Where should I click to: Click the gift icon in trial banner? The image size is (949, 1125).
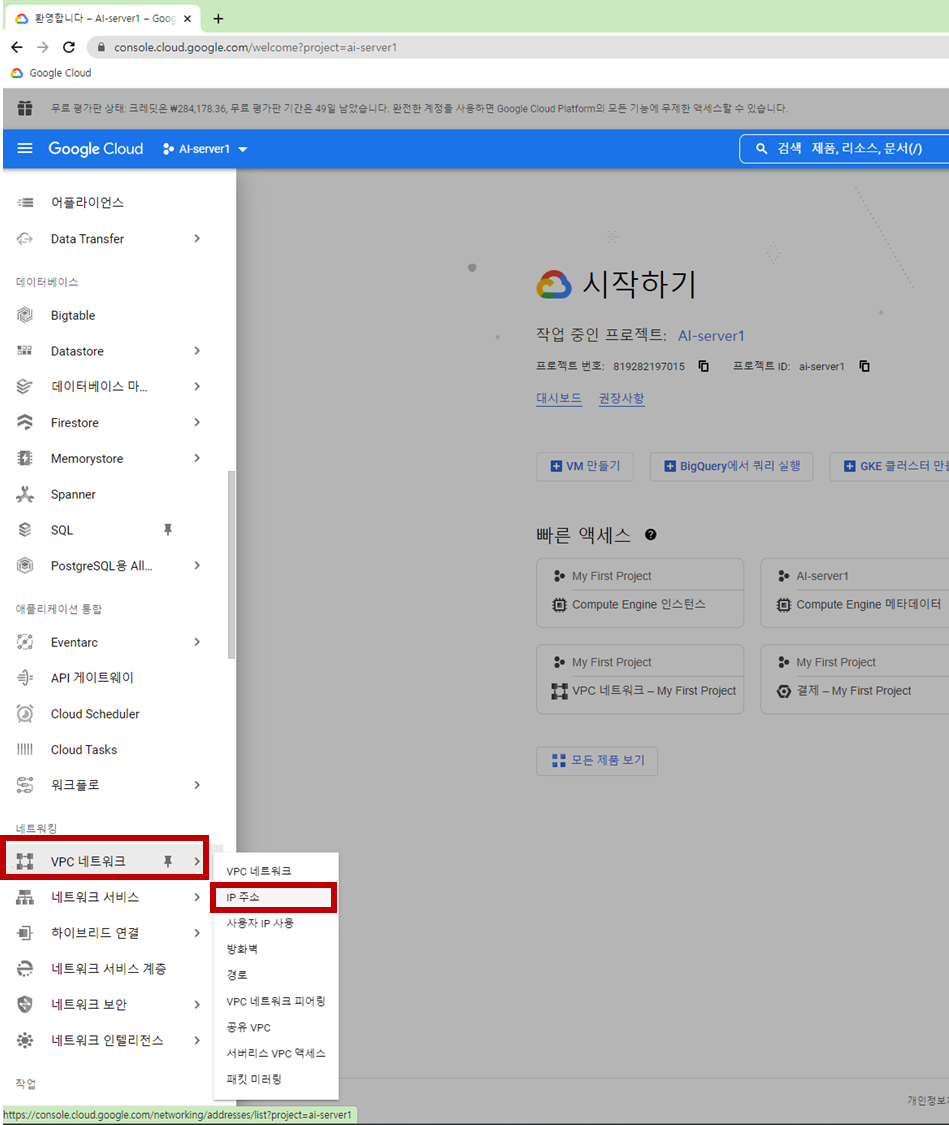(25, 108)
